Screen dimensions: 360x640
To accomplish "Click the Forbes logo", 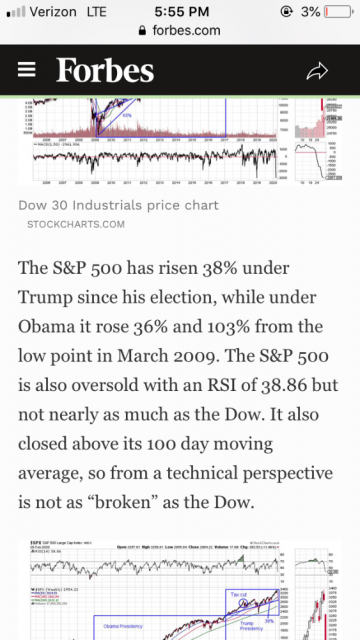I will point(105,70).
